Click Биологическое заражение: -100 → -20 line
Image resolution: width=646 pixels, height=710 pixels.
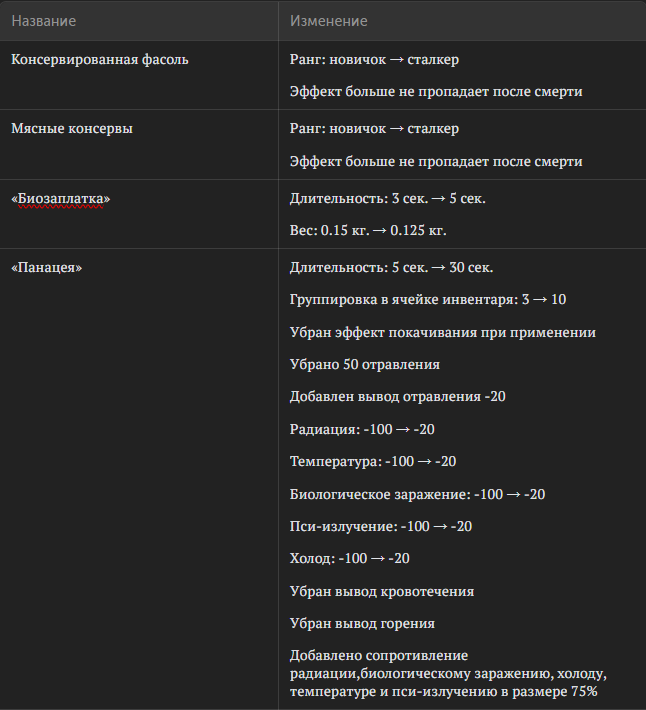point(417,494)
